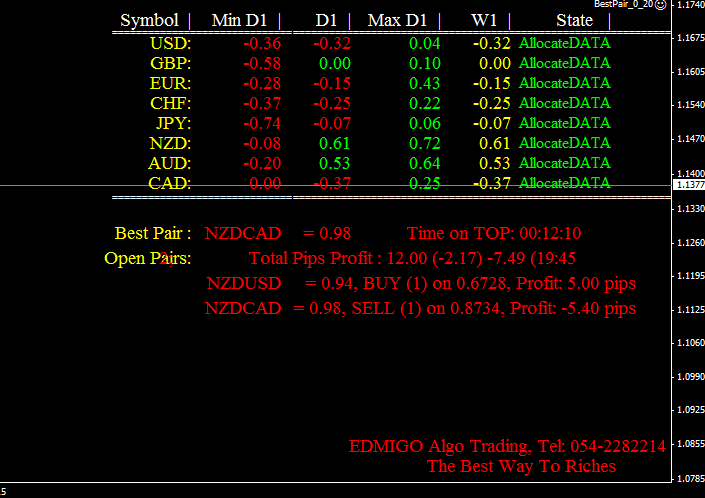Click the Min D1 column header
The image size is (705, 498).
pos(239,20)
